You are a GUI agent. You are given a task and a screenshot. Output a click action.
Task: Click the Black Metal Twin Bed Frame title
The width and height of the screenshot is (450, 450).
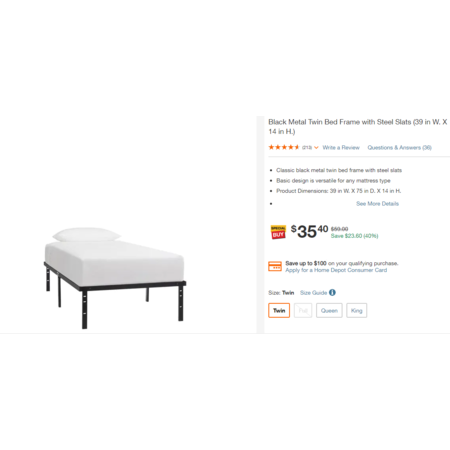358,127
